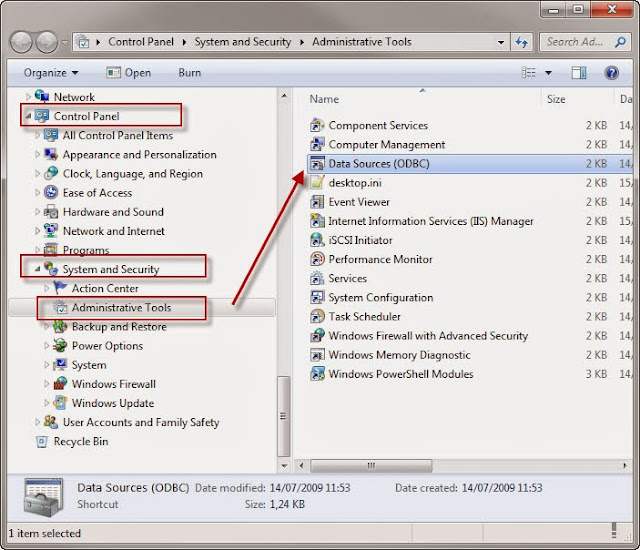Expand the User Accounts and Family Safety node
The image size is (640, 550).
click(x=37, y=422)
